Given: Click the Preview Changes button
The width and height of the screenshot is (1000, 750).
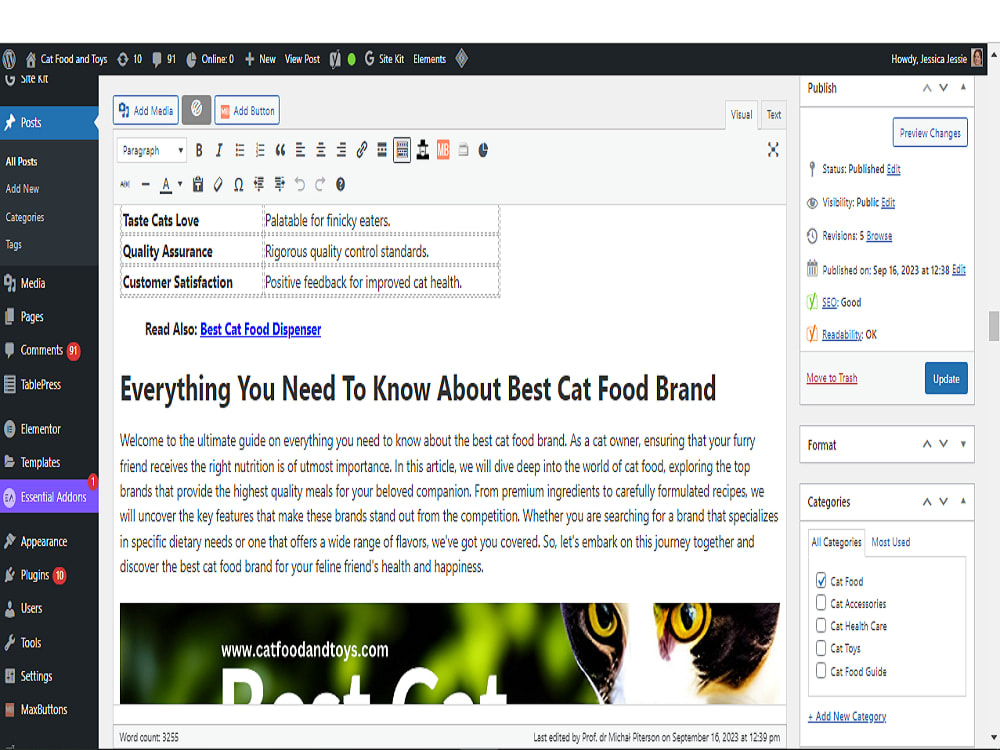Looking at the screenshot, I should point(930,133).
